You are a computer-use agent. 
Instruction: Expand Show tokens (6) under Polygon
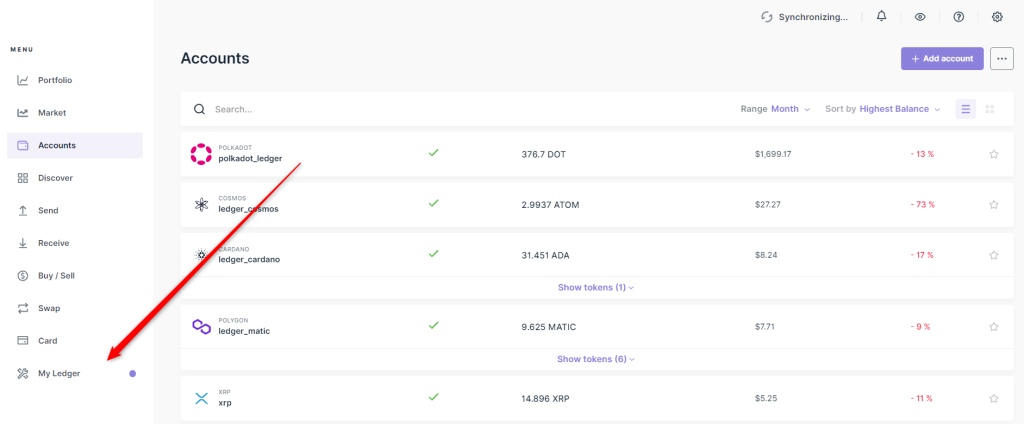click(x=595, y=359)
